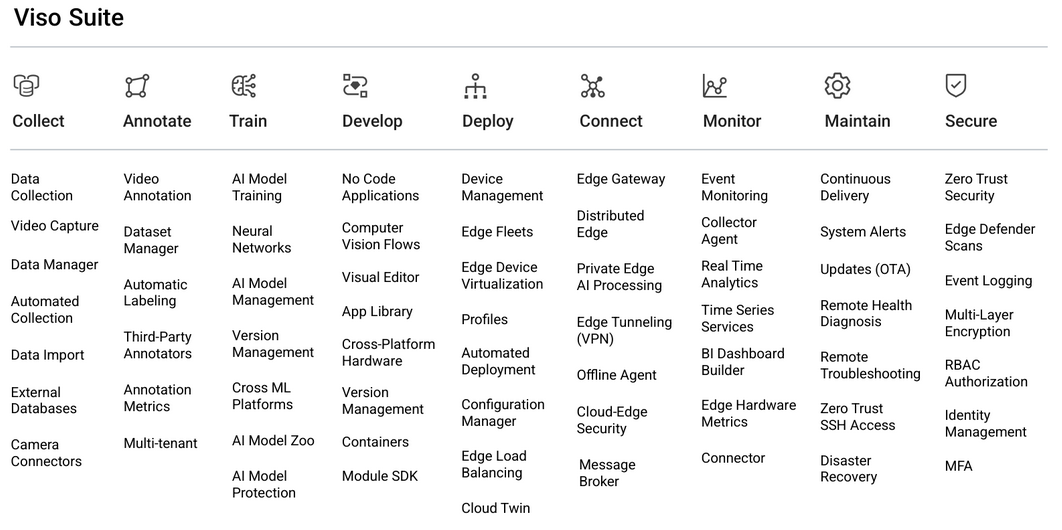Click the Deploy hierarchy icon
This screenshot has width=1062, height=530.
[x=475, y=87]
